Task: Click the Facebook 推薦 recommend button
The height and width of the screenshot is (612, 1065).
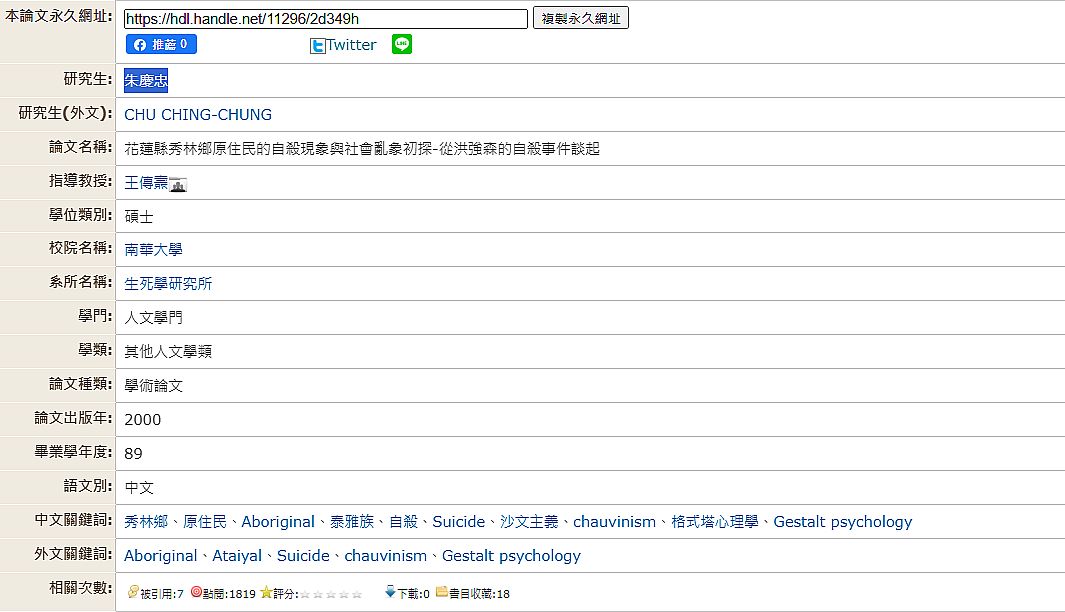Action: (x=161, y=44)
